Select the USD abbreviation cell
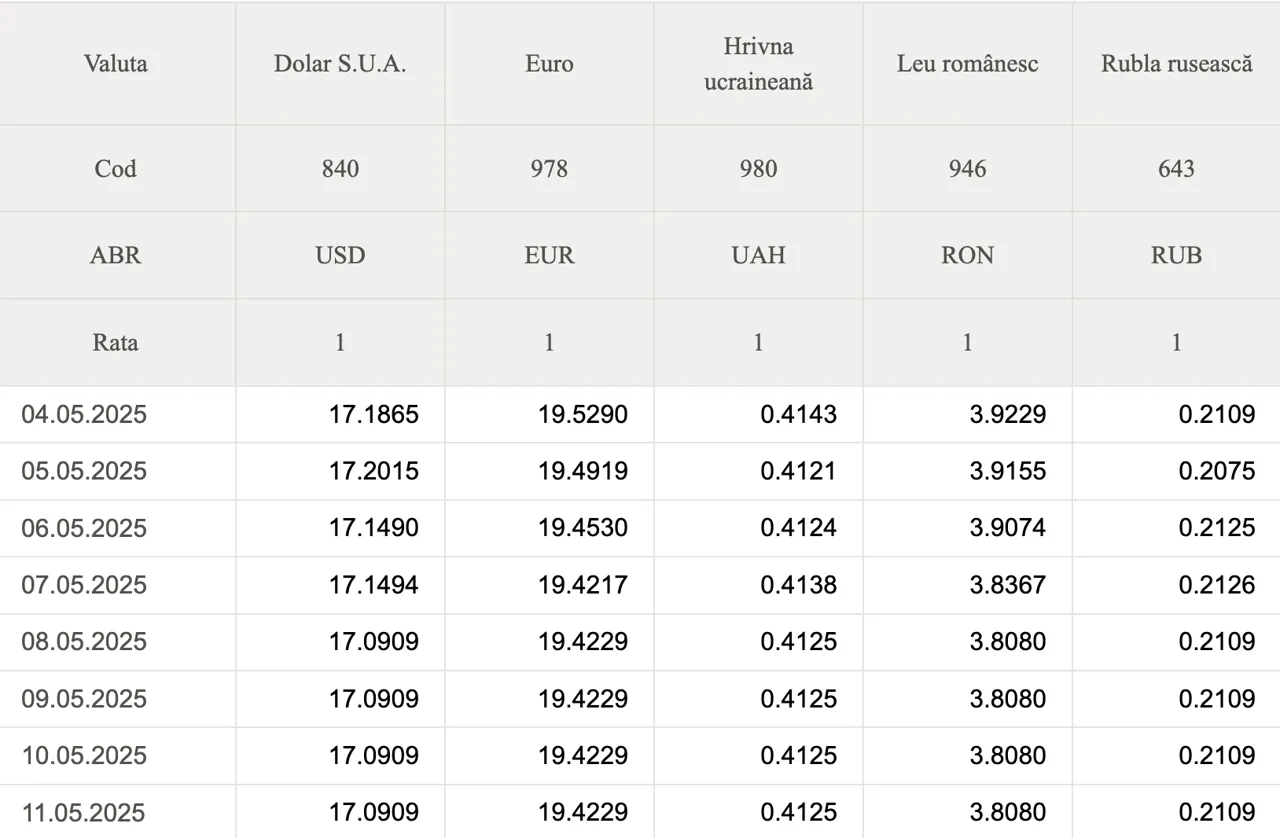1280x838 pixels. [340, 255]
